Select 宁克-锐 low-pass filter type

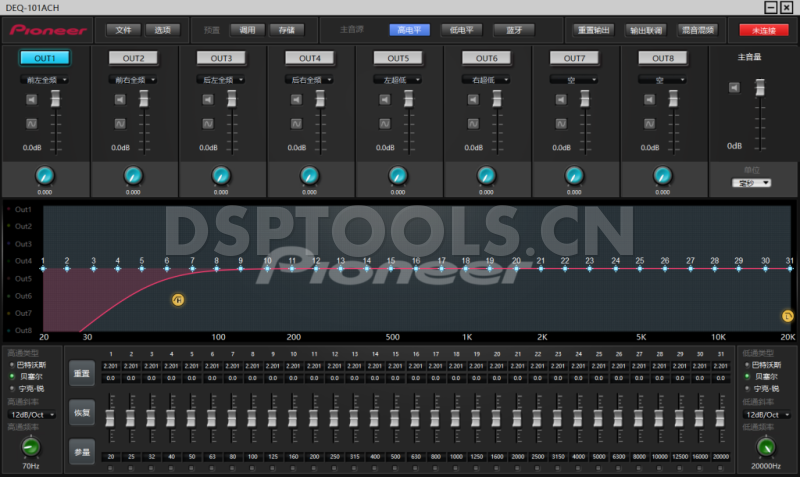tap(746, 387)
